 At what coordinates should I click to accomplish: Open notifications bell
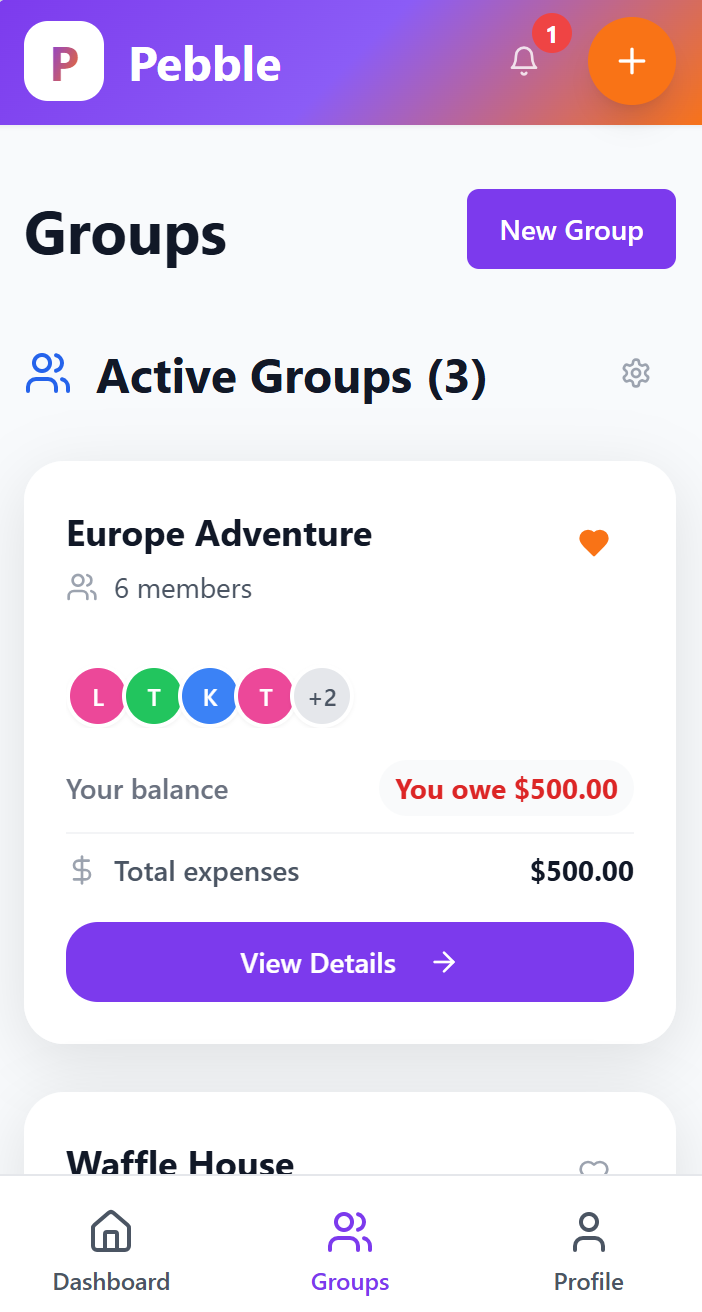(524, 61)
